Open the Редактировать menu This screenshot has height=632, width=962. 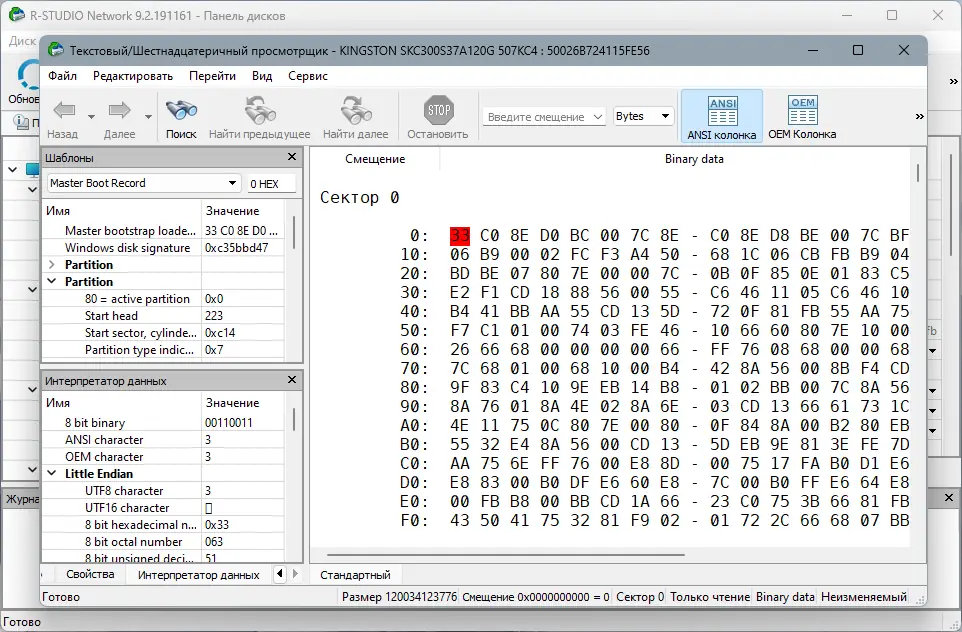tap(133, 75)
